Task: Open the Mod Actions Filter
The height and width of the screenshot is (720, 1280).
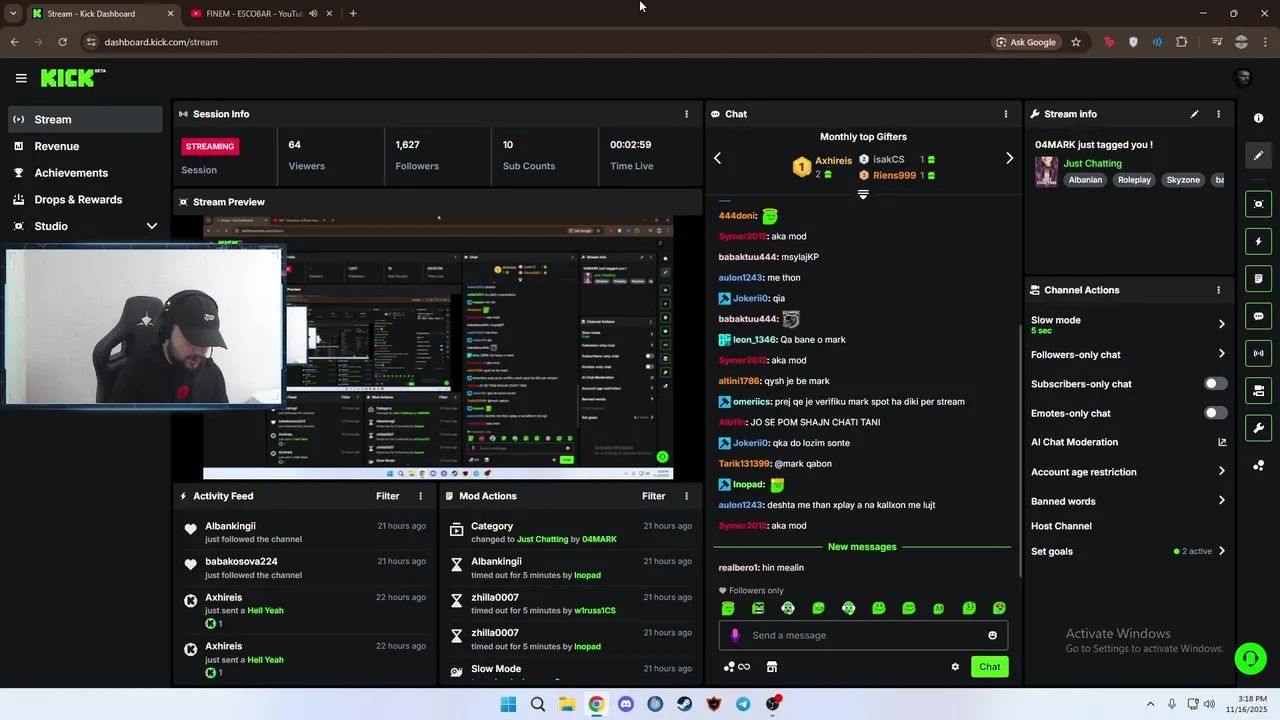Action: click(653, 496)
